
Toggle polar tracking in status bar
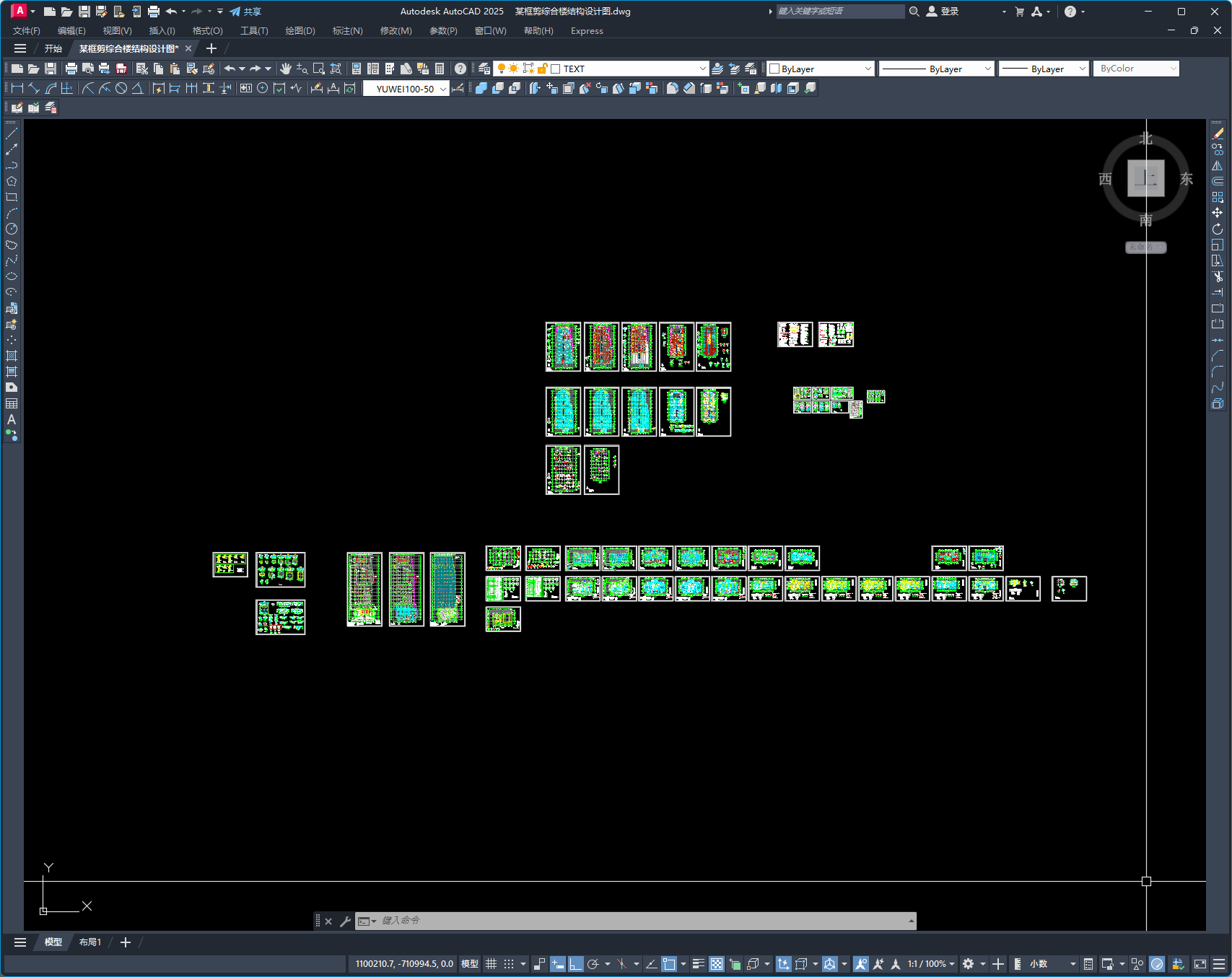(593, 964)
